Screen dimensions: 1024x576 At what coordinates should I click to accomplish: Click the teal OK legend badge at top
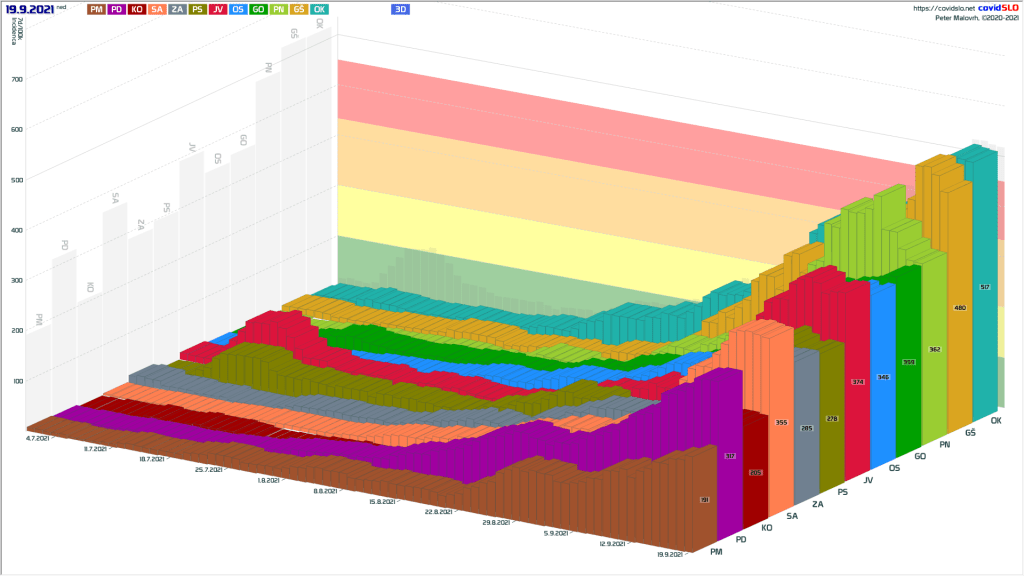[319, 9]
